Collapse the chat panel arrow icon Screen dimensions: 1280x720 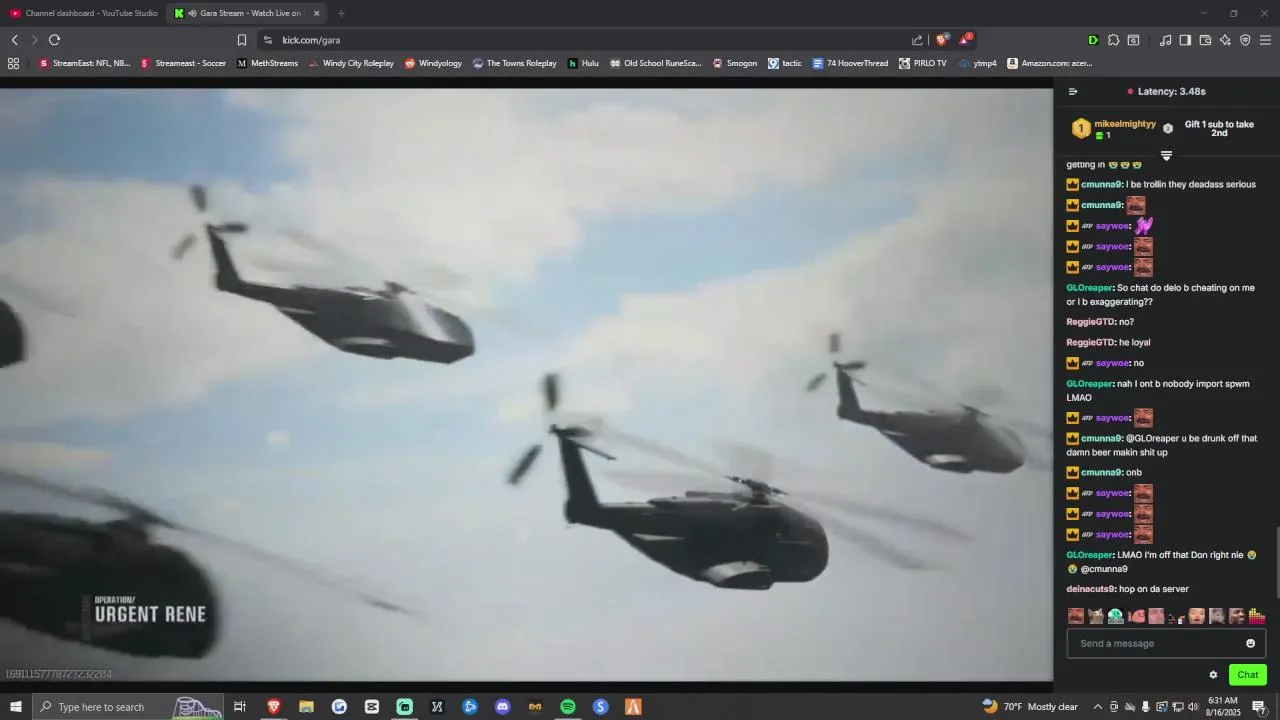[1073, 91]
